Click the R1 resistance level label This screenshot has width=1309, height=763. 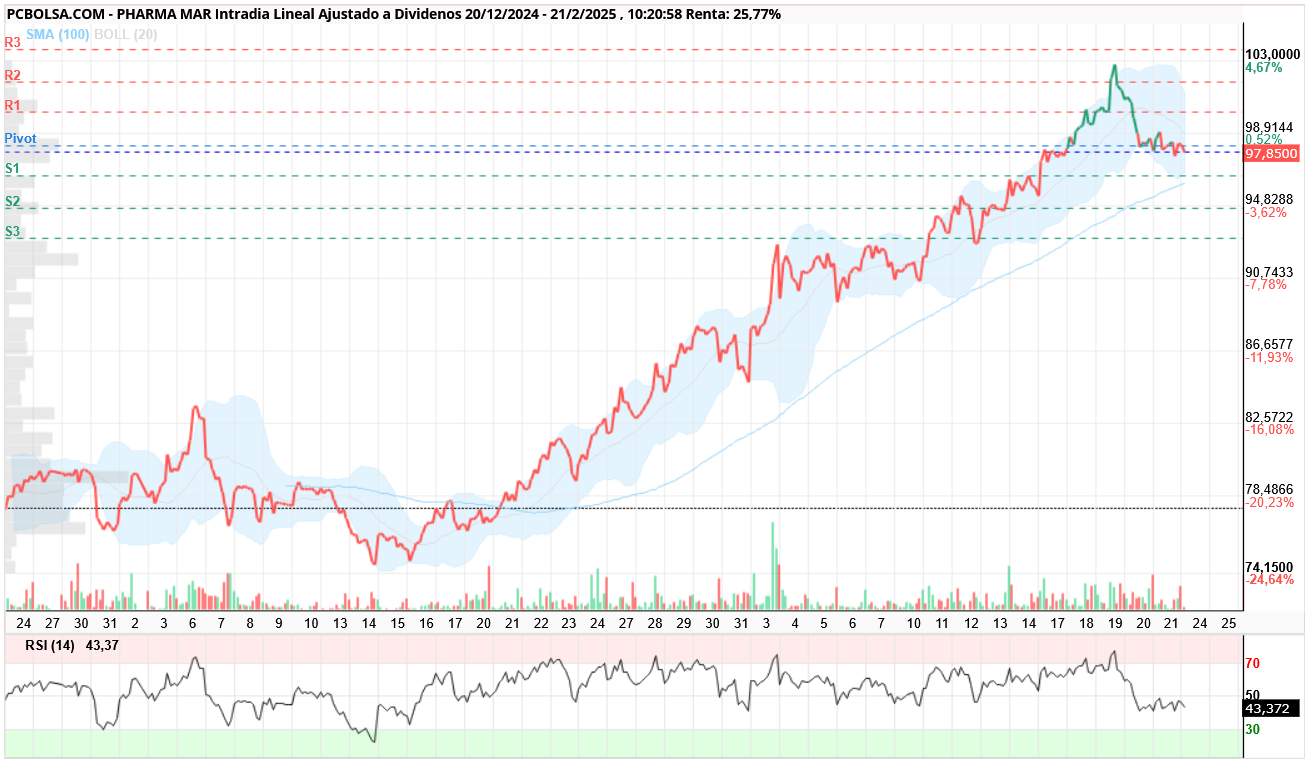[13, 105]
